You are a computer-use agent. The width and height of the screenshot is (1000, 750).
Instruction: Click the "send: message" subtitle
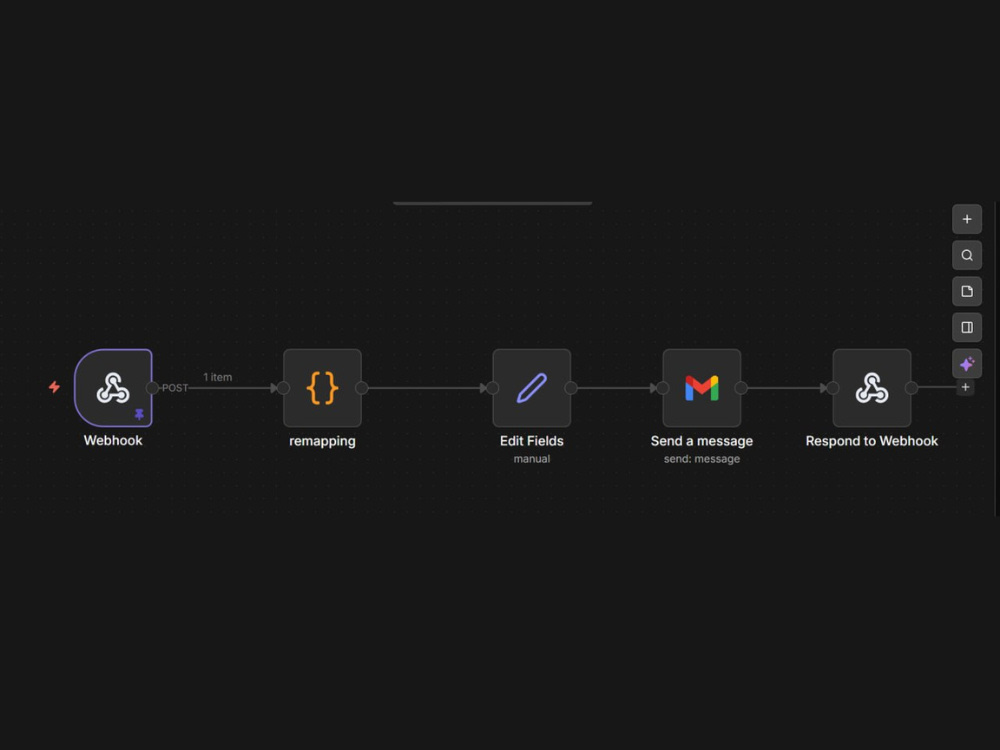(702, 459)
